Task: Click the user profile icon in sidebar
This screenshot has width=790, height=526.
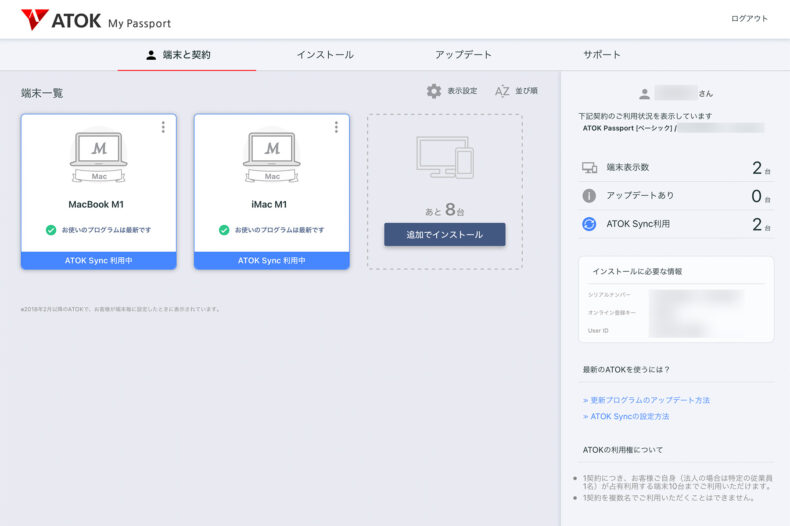Action: point(644,94)
